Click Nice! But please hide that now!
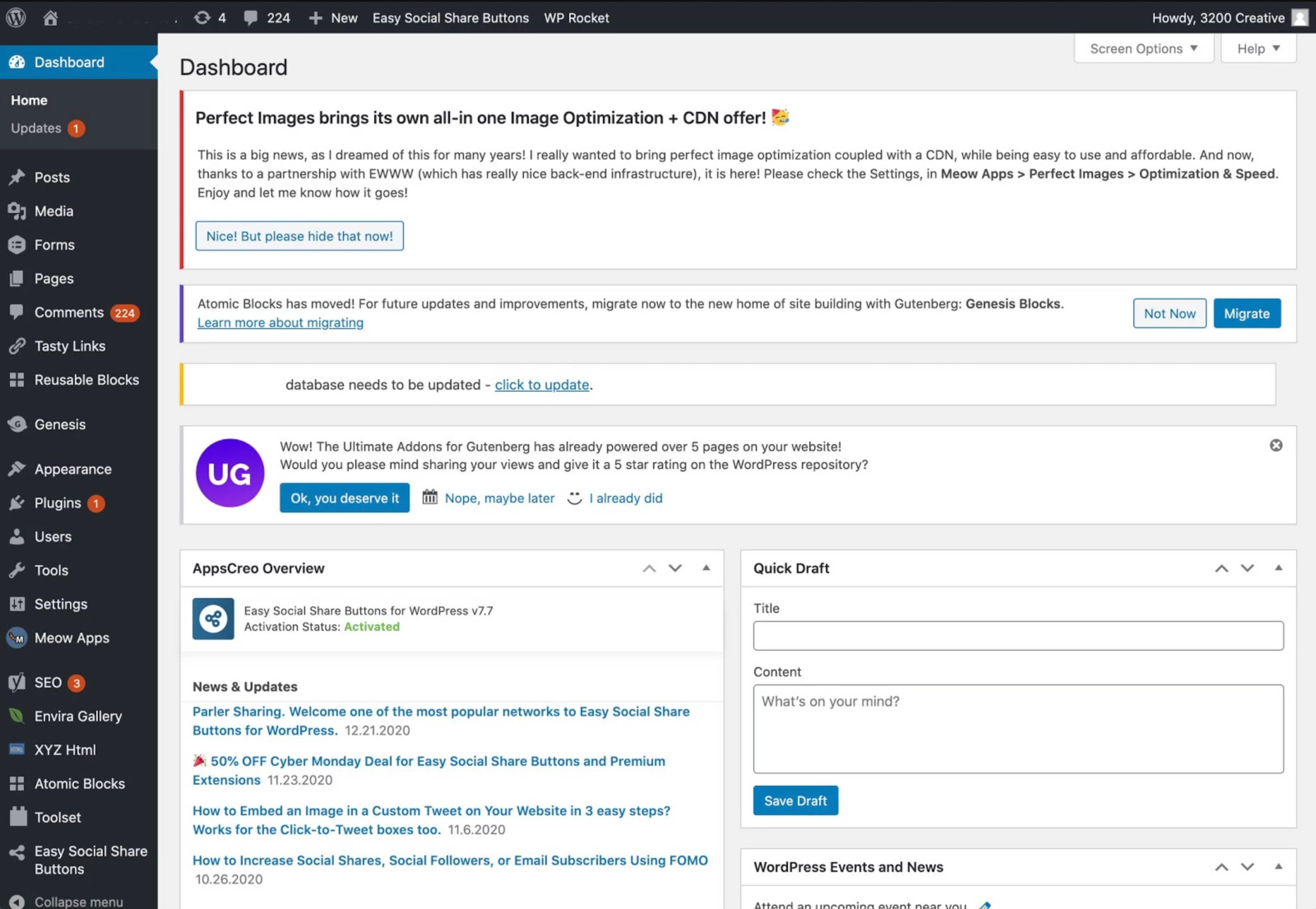This screenshot has height=909, width=1316. click(299, 236)
